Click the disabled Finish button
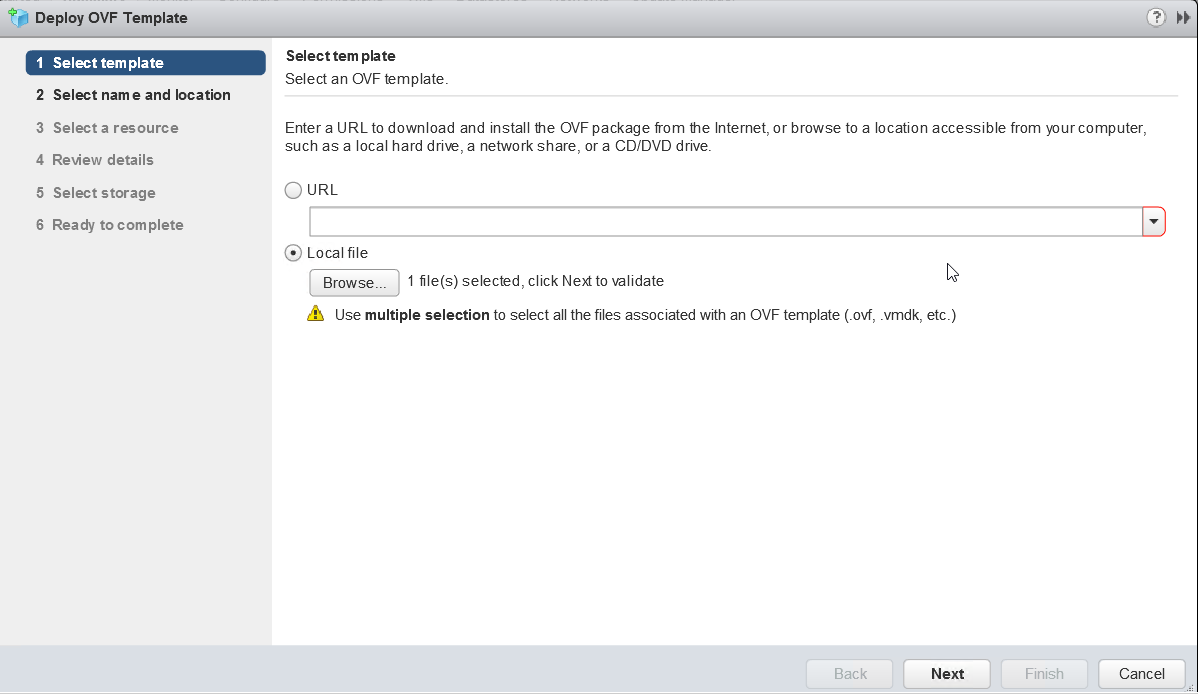The image size is (1198, 694). [1043, 674]
